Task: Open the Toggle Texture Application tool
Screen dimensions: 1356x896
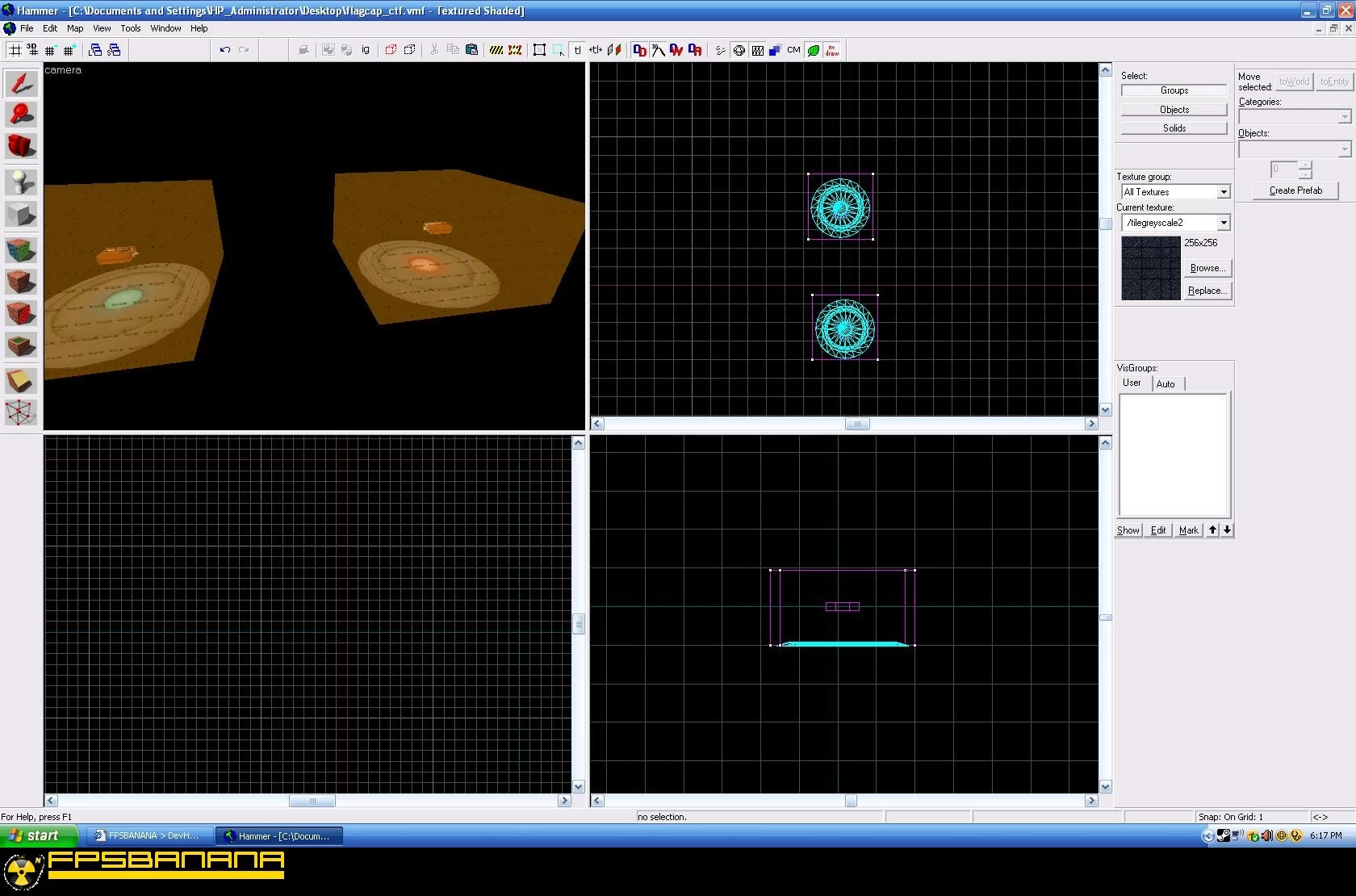Action: click(x=21, y=249)
